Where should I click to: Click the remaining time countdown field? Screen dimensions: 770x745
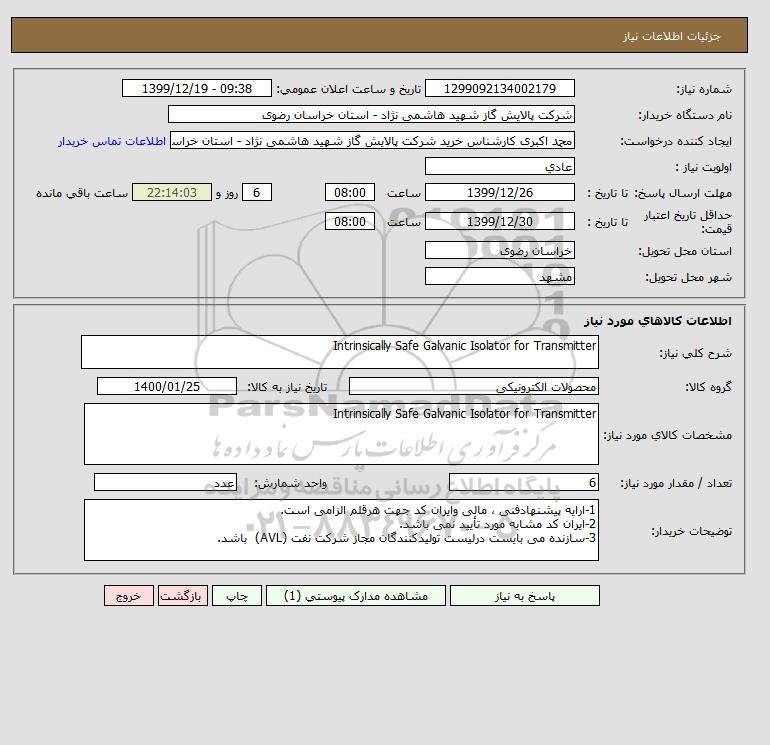point(172,193)
